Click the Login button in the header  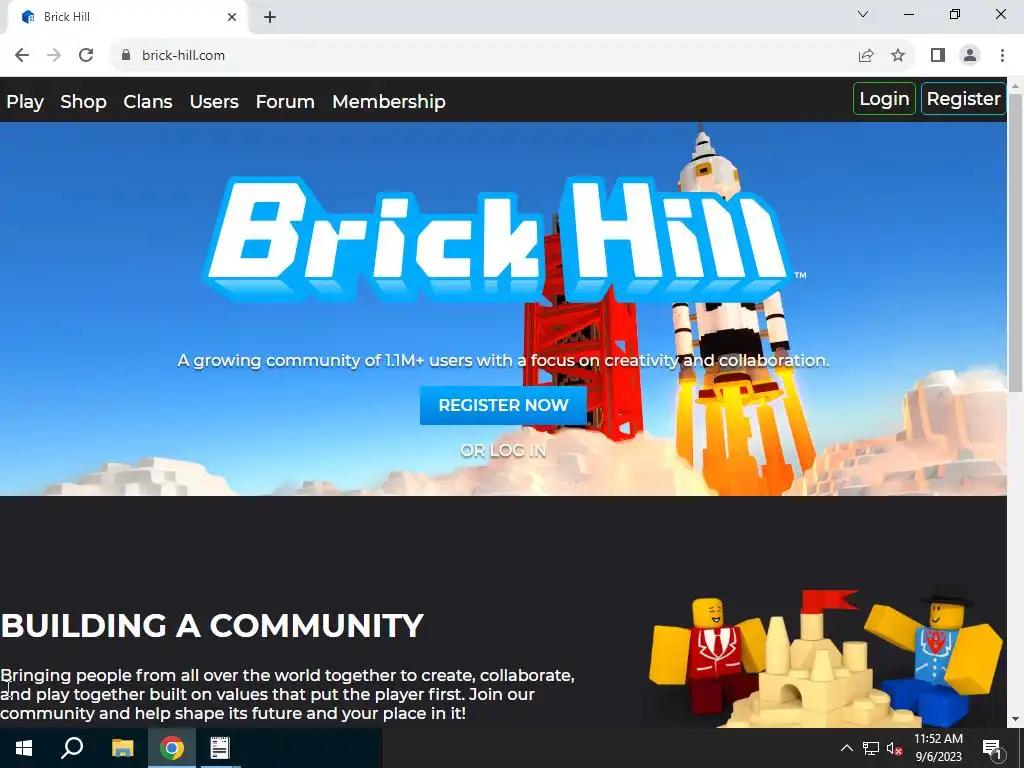(x=884, y=99)
